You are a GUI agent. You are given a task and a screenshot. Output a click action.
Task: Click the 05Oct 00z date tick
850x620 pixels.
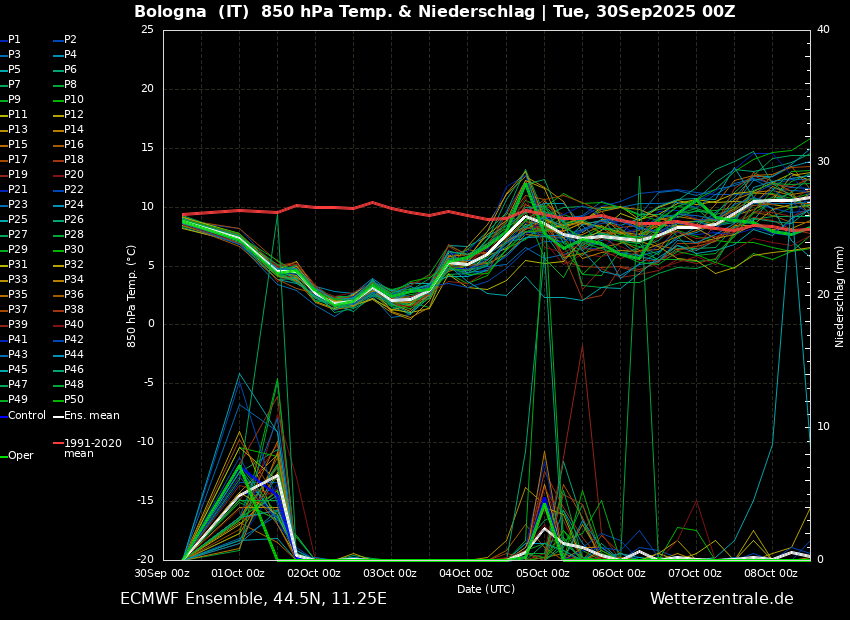pyautogui.click(x=542, y=573)
